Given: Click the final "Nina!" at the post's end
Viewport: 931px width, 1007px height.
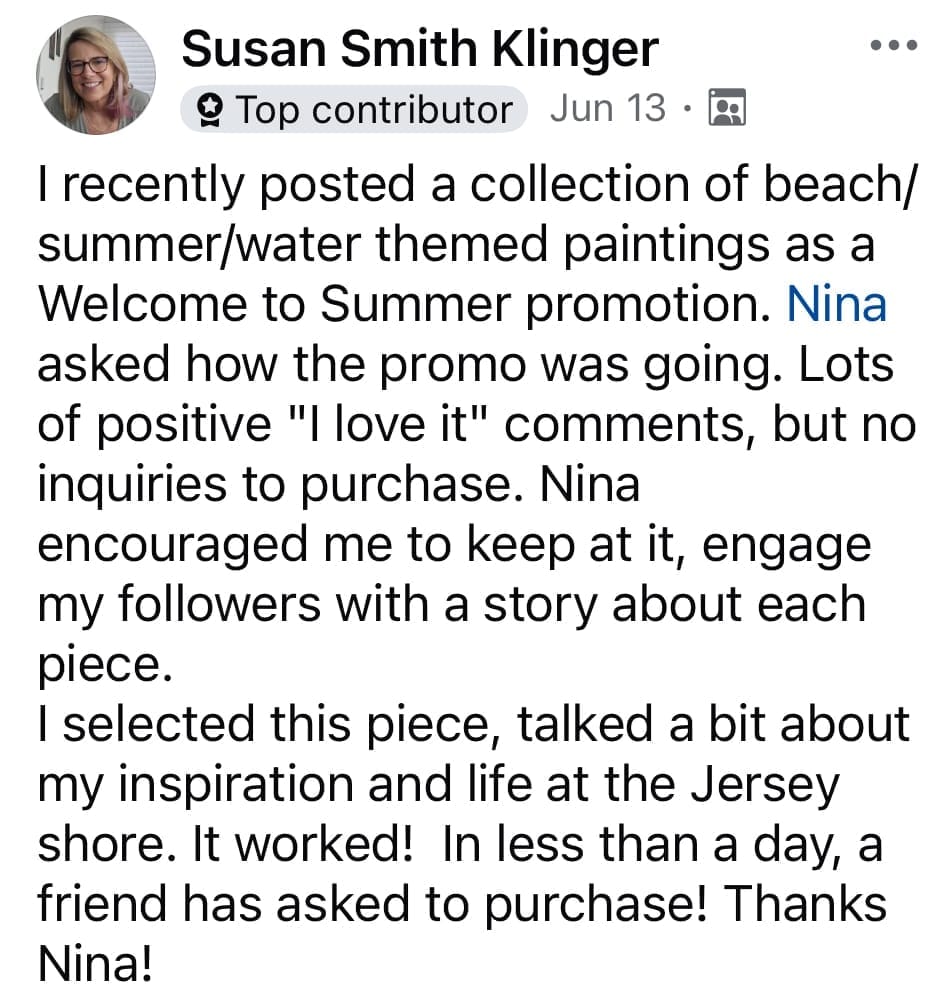Looking at the screenshot, I should pos(95,965).
